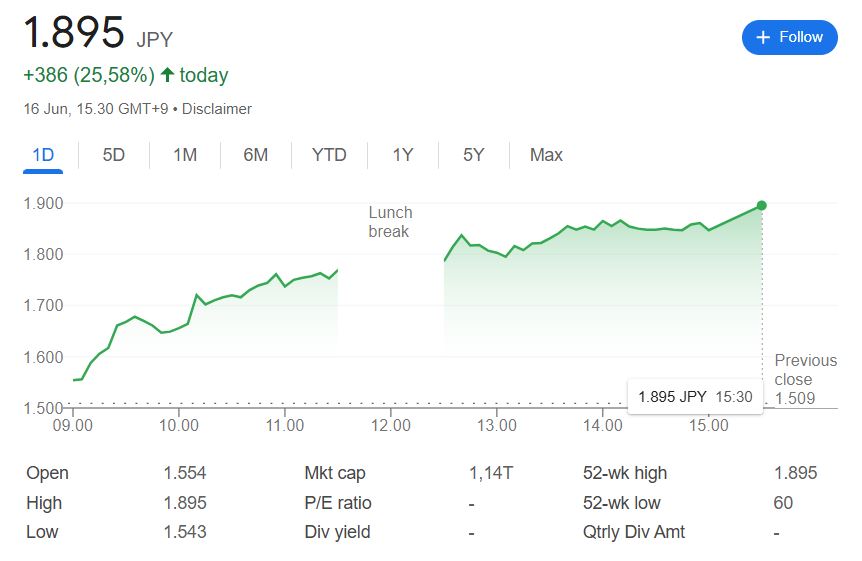
Task: Click the Follow button
Action: (x=789, y=37)
